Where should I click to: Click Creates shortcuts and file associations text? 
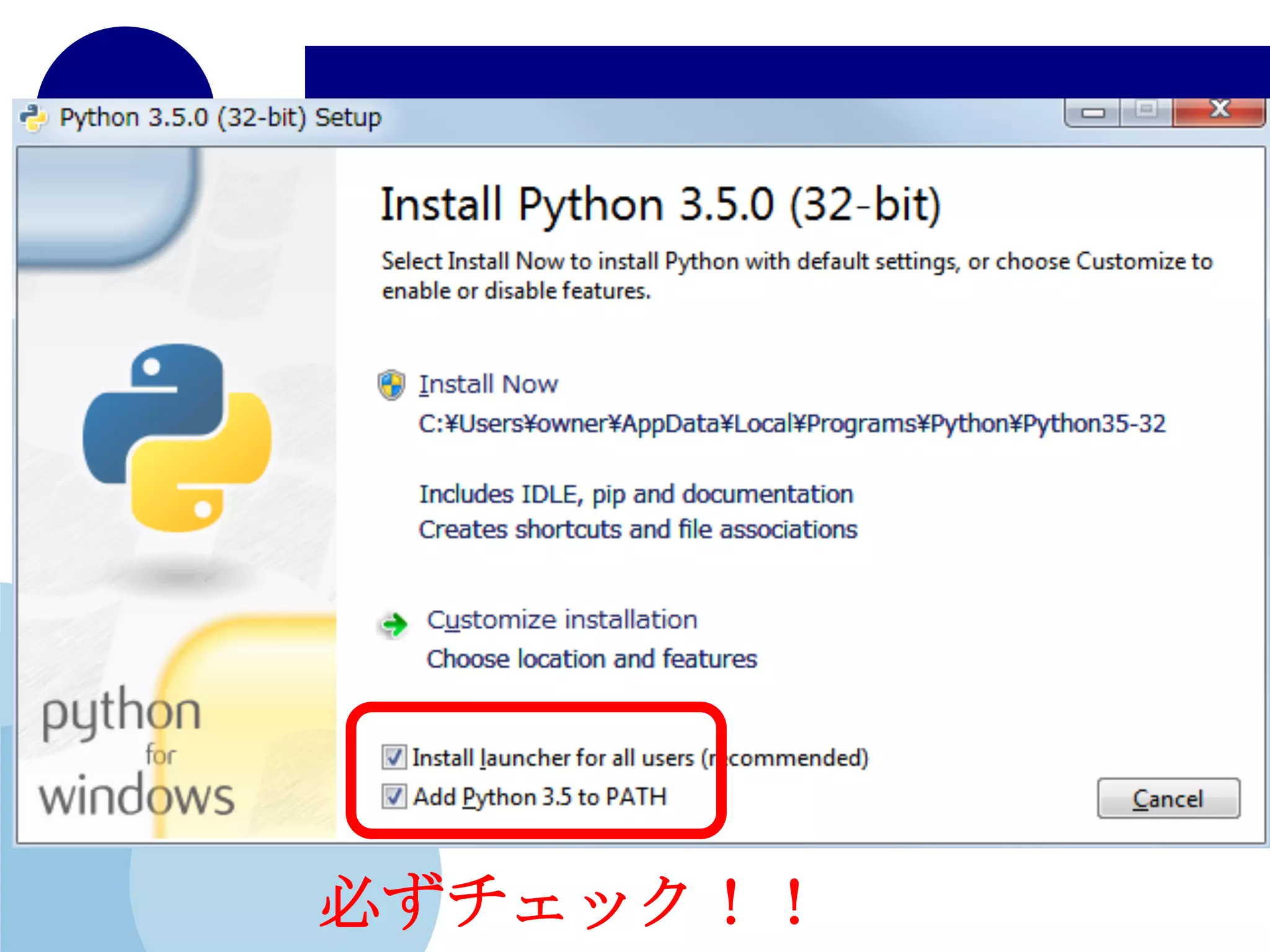tap(637, 530)
